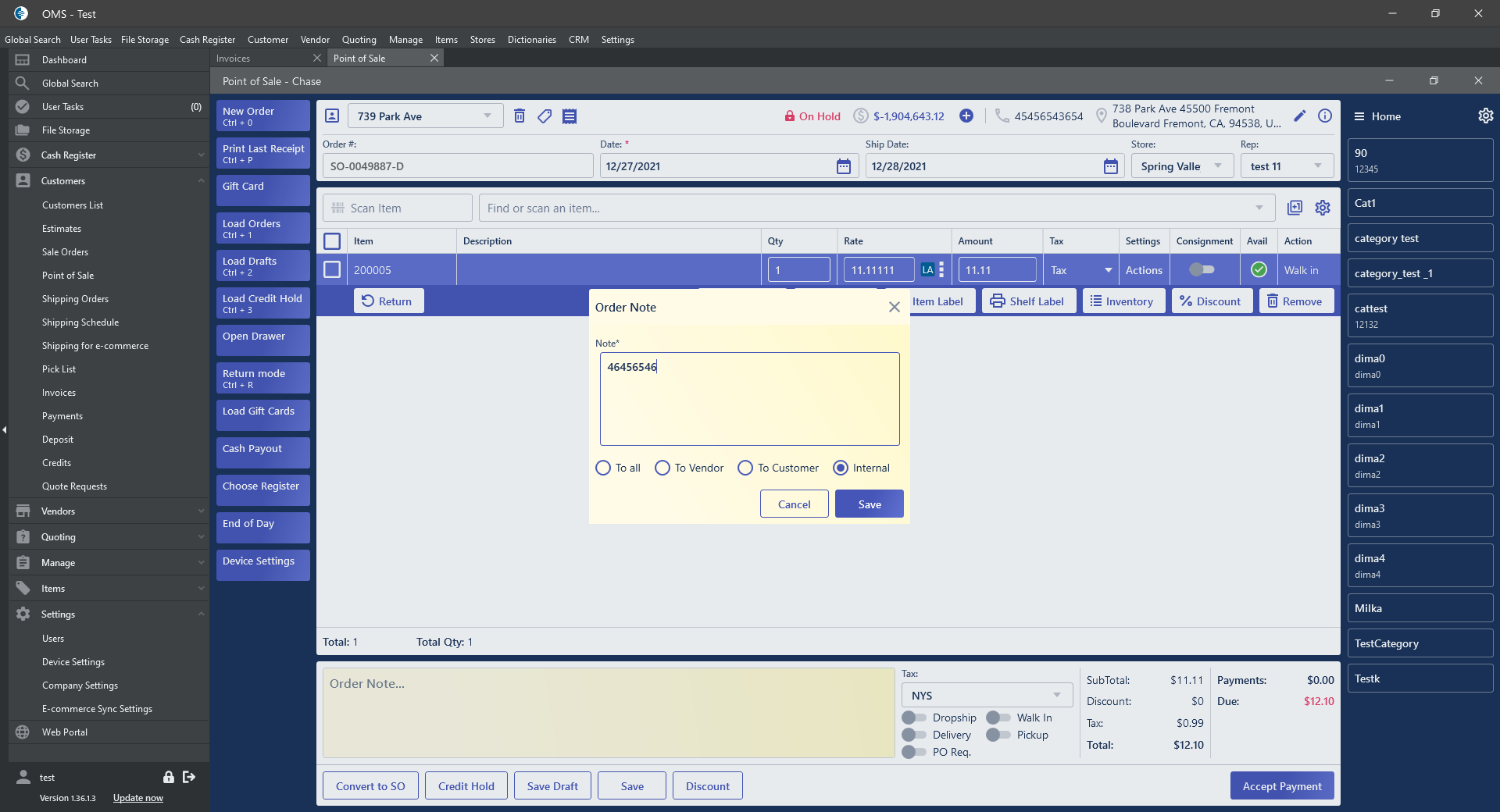Image resolution: width=1500 pixels, height=812 pixels.
Task: Click the log out icon beside test user
Action: point(189,777)
